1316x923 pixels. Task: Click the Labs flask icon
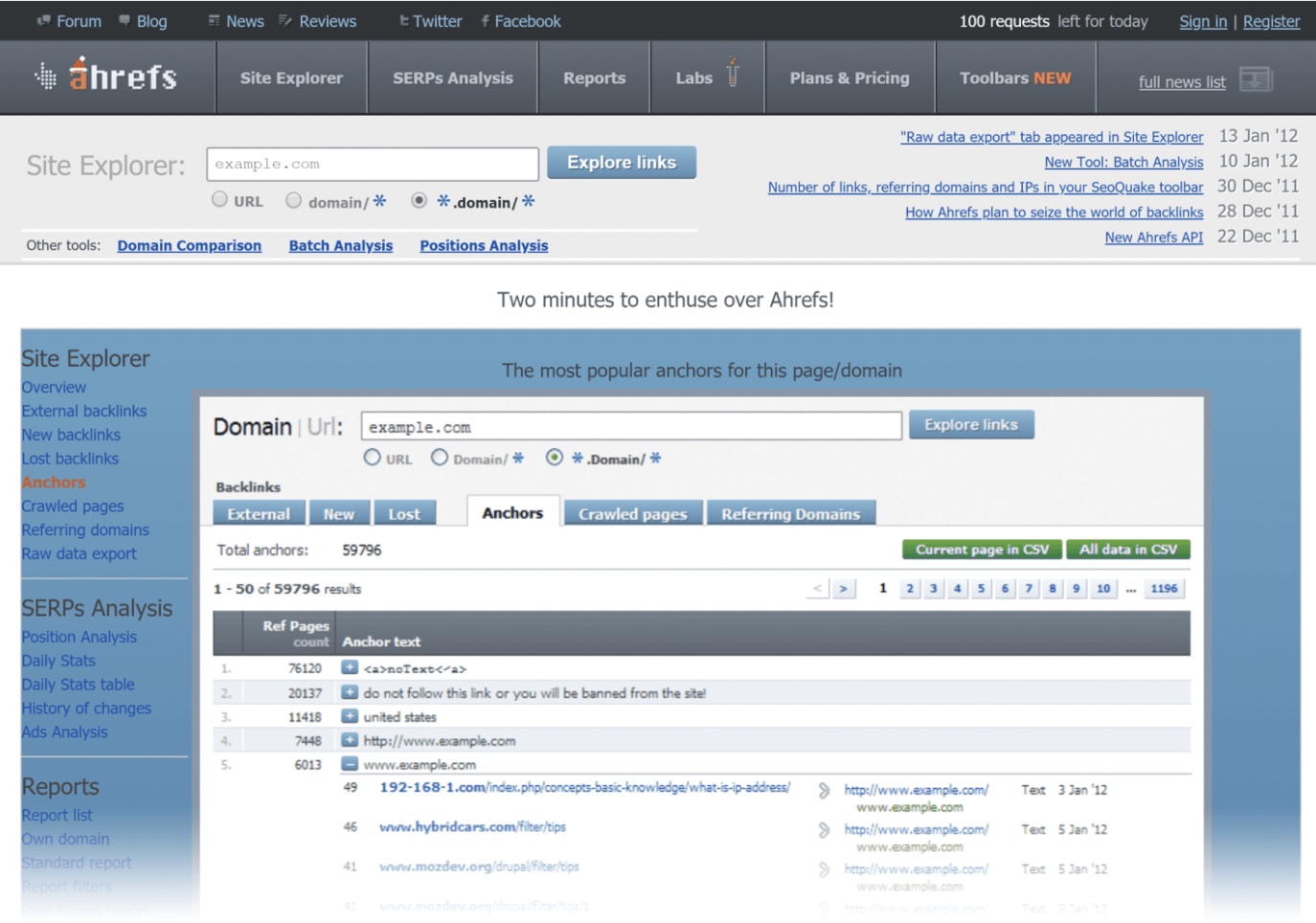click(x=733, y=73)
